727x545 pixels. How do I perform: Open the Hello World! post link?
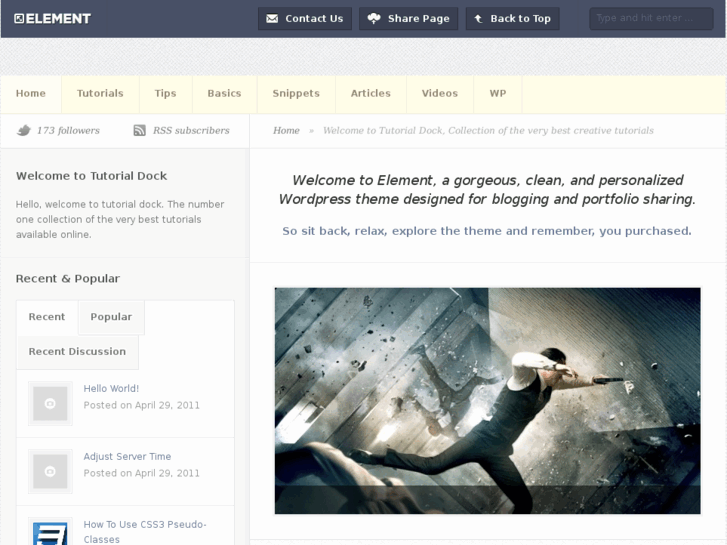pyautogui.click(x=111, y=389)
